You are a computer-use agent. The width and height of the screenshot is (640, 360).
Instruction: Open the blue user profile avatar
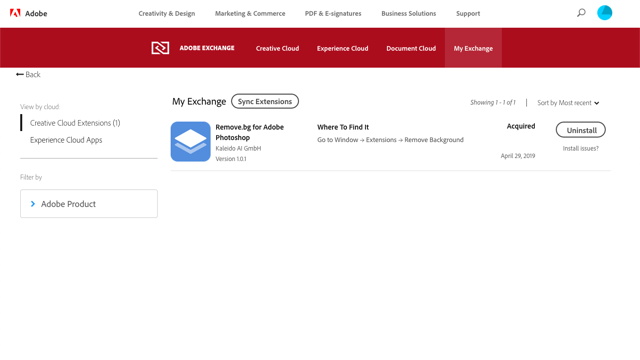coord(604,13)
